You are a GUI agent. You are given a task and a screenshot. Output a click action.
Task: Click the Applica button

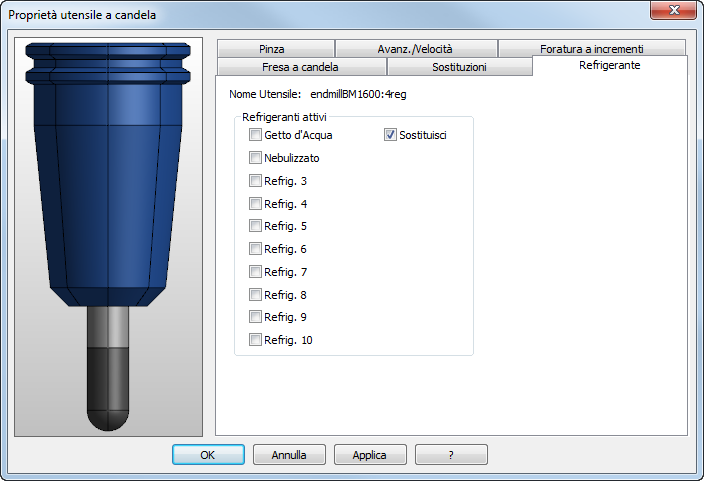click(370, 455)
